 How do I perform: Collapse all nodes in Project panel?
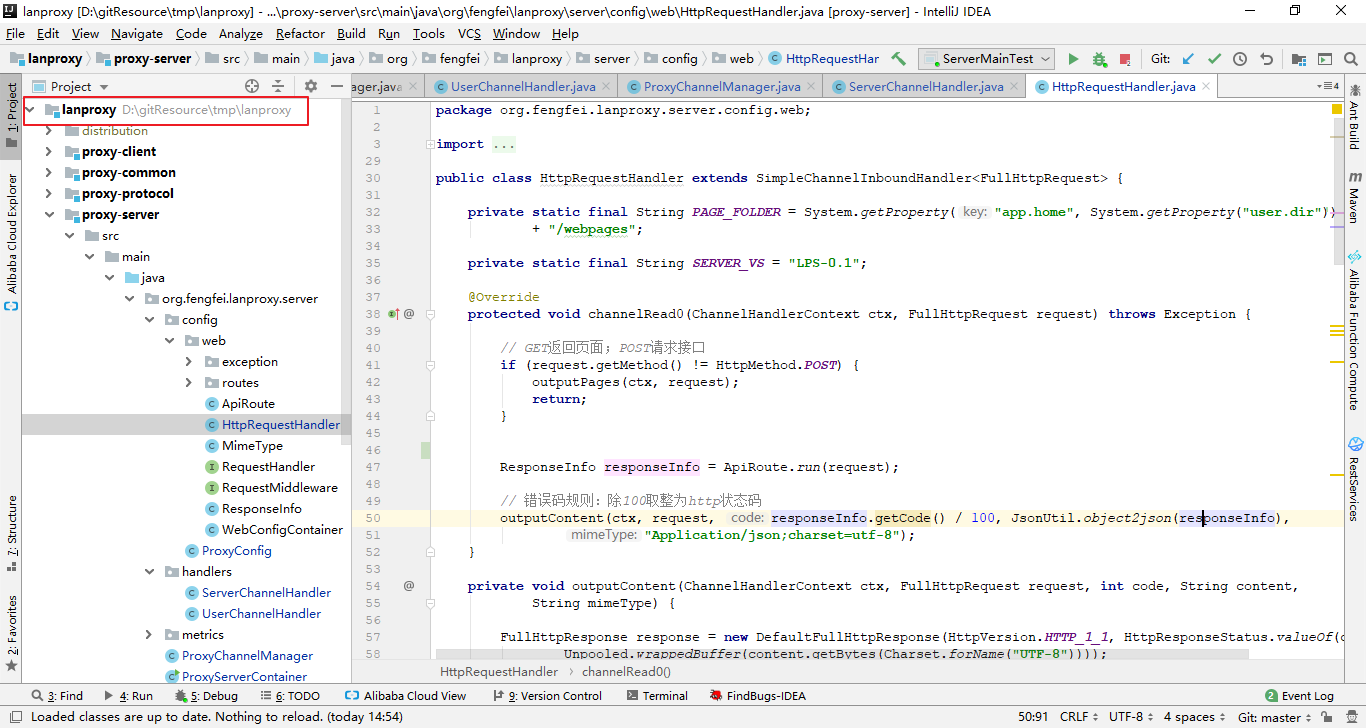(278, 87)
